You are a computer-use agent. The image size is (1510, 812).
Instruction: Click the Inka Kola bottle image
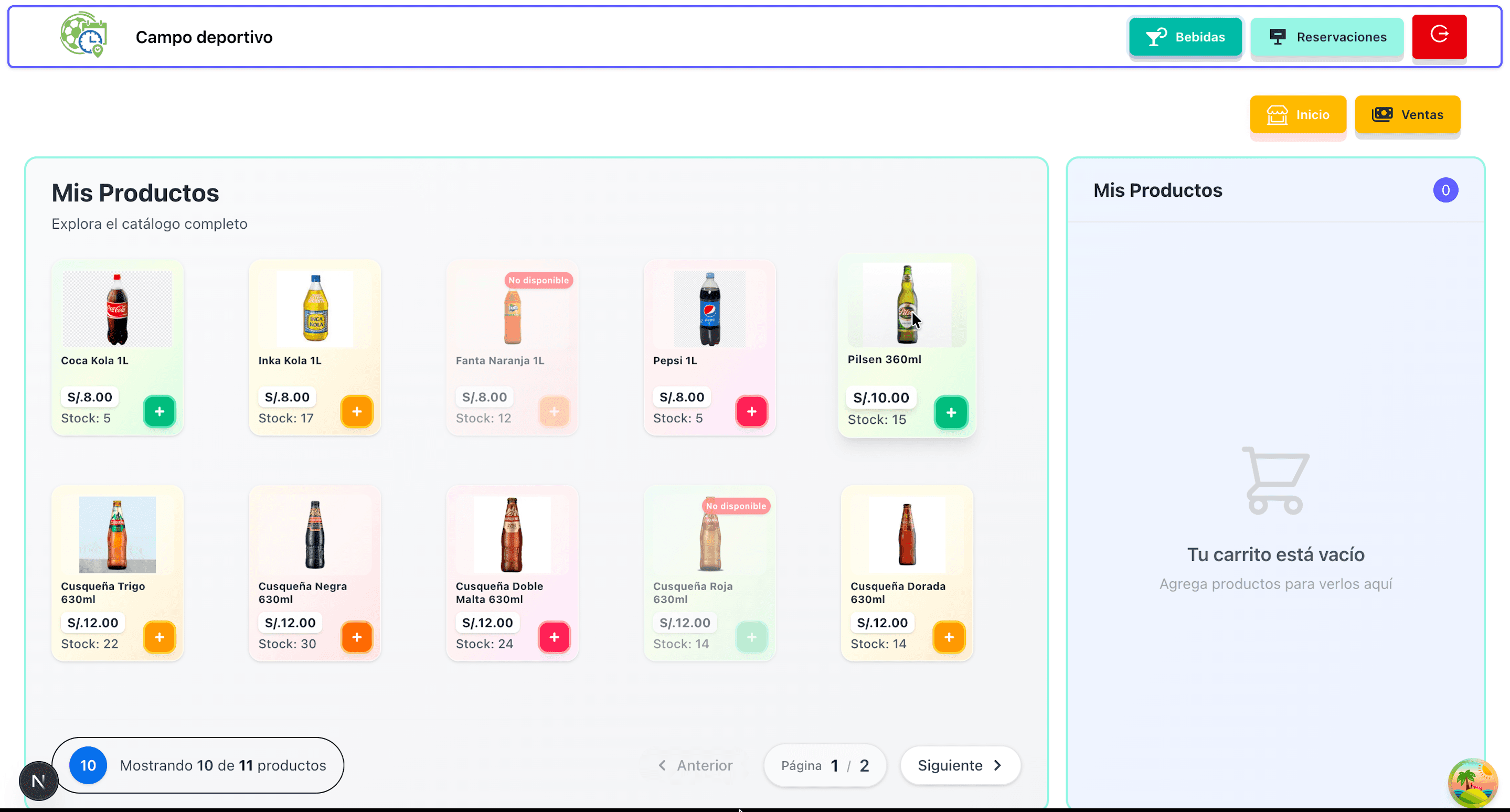(x=315, y=309)
